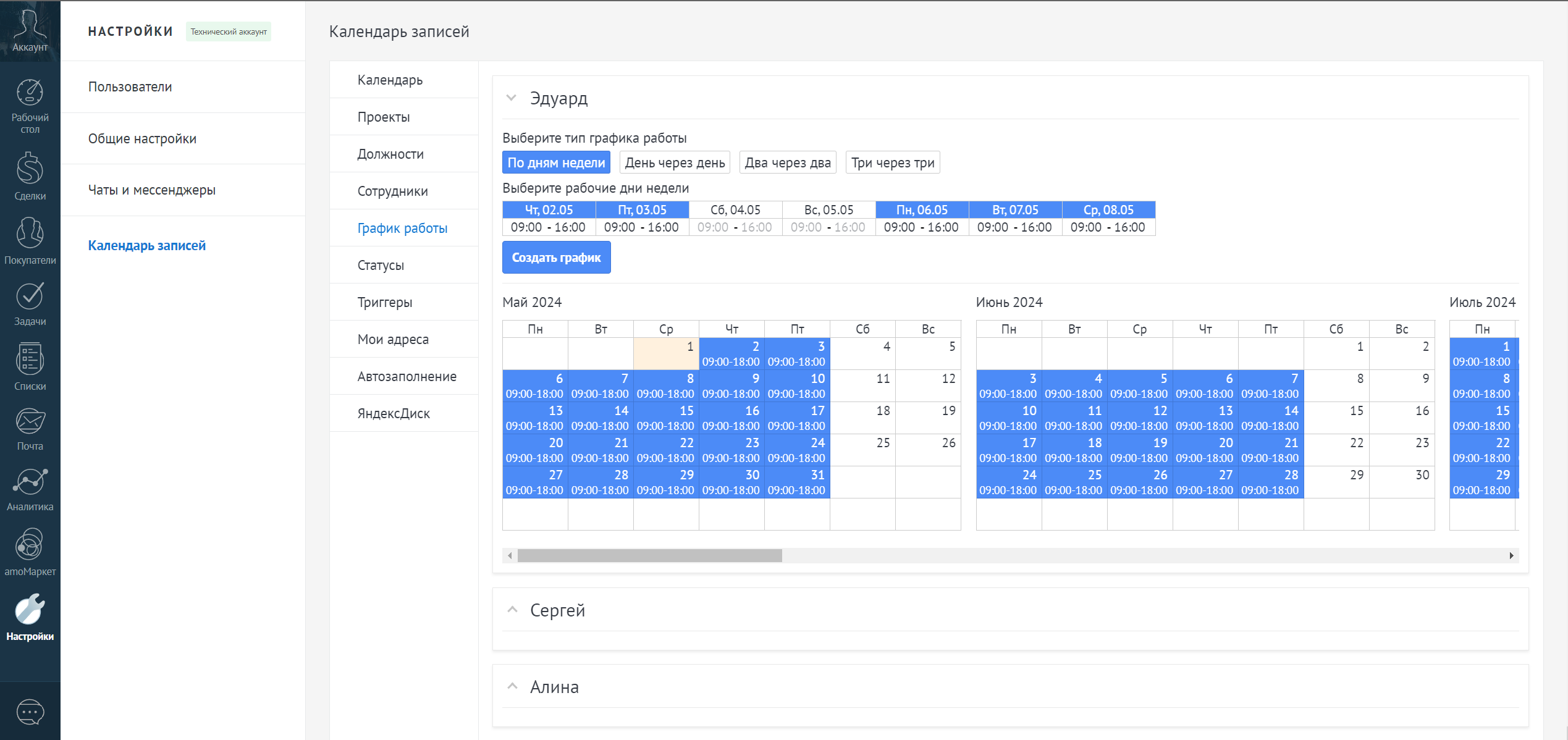Click the Создать график button
Screen dimensions: 1568x740
[556, 258]
